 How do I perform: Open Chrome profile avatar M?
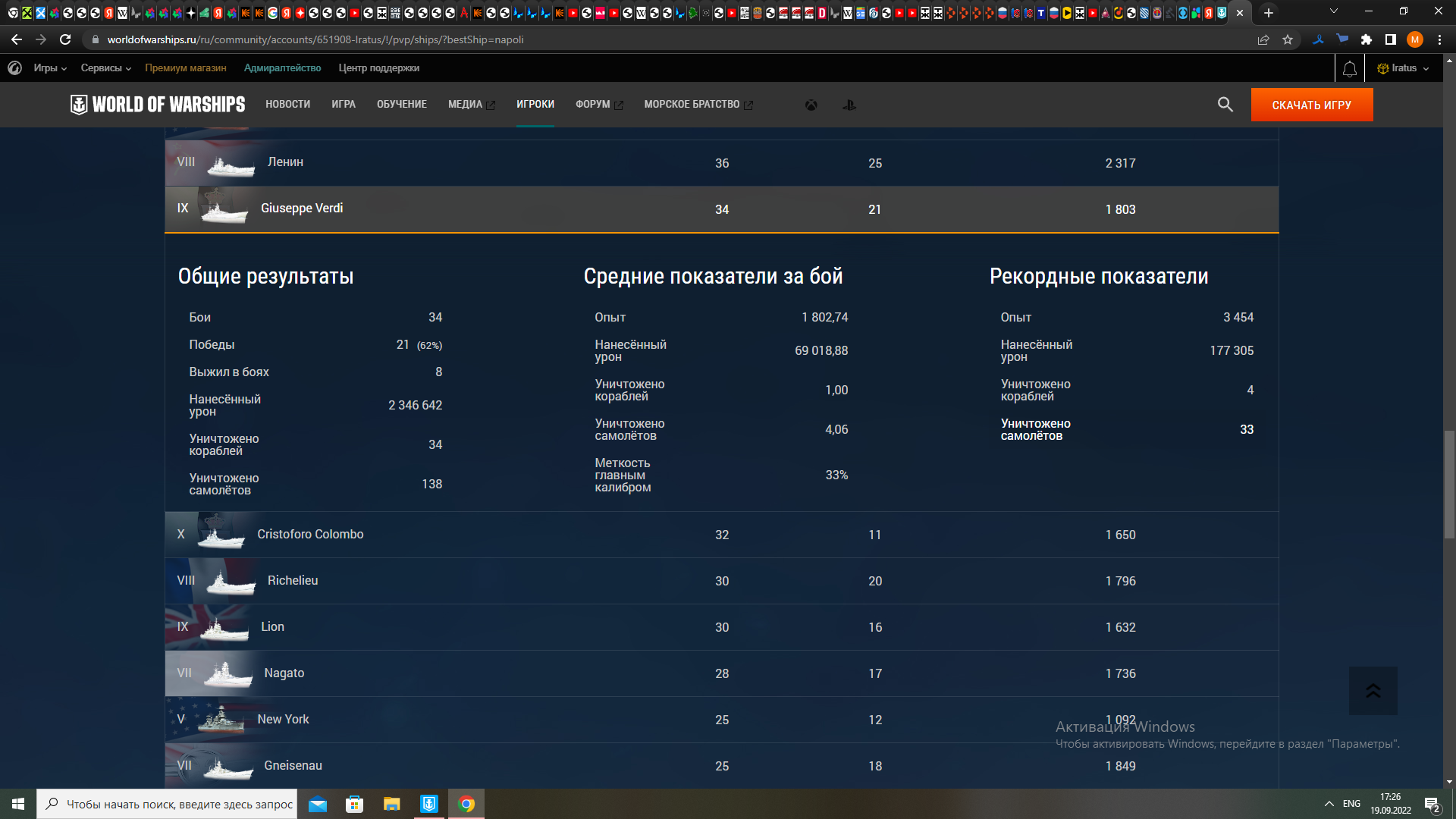point(1415,39)
